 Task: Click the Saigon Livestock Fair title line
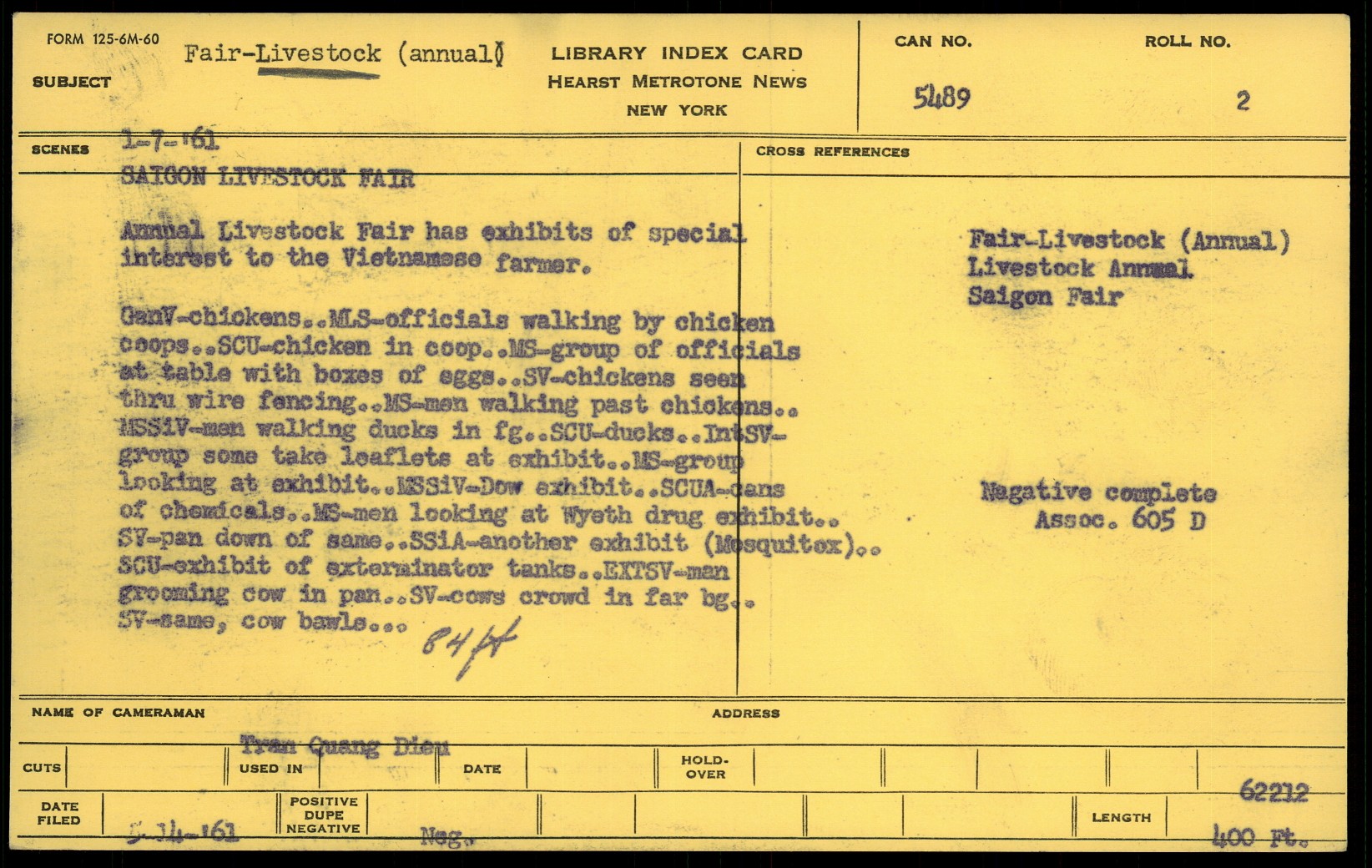pos(267,177)
